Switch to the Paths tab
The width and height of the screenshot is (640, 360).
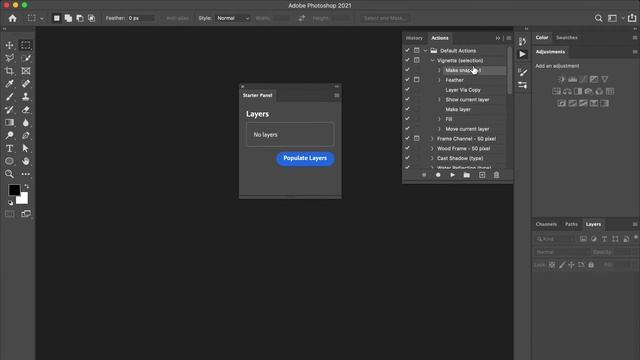coord(571,224)
